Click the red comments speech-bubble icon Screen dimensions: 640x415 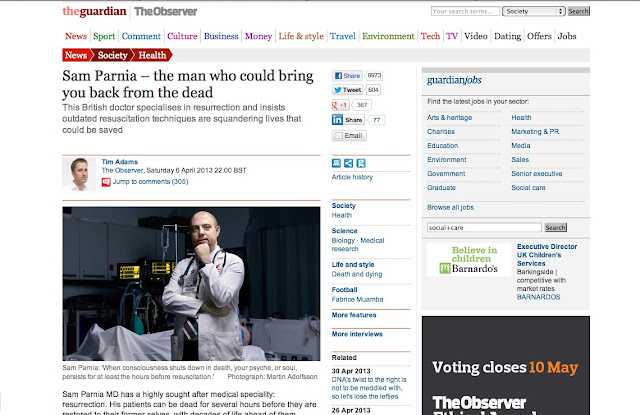coord(106,182)
